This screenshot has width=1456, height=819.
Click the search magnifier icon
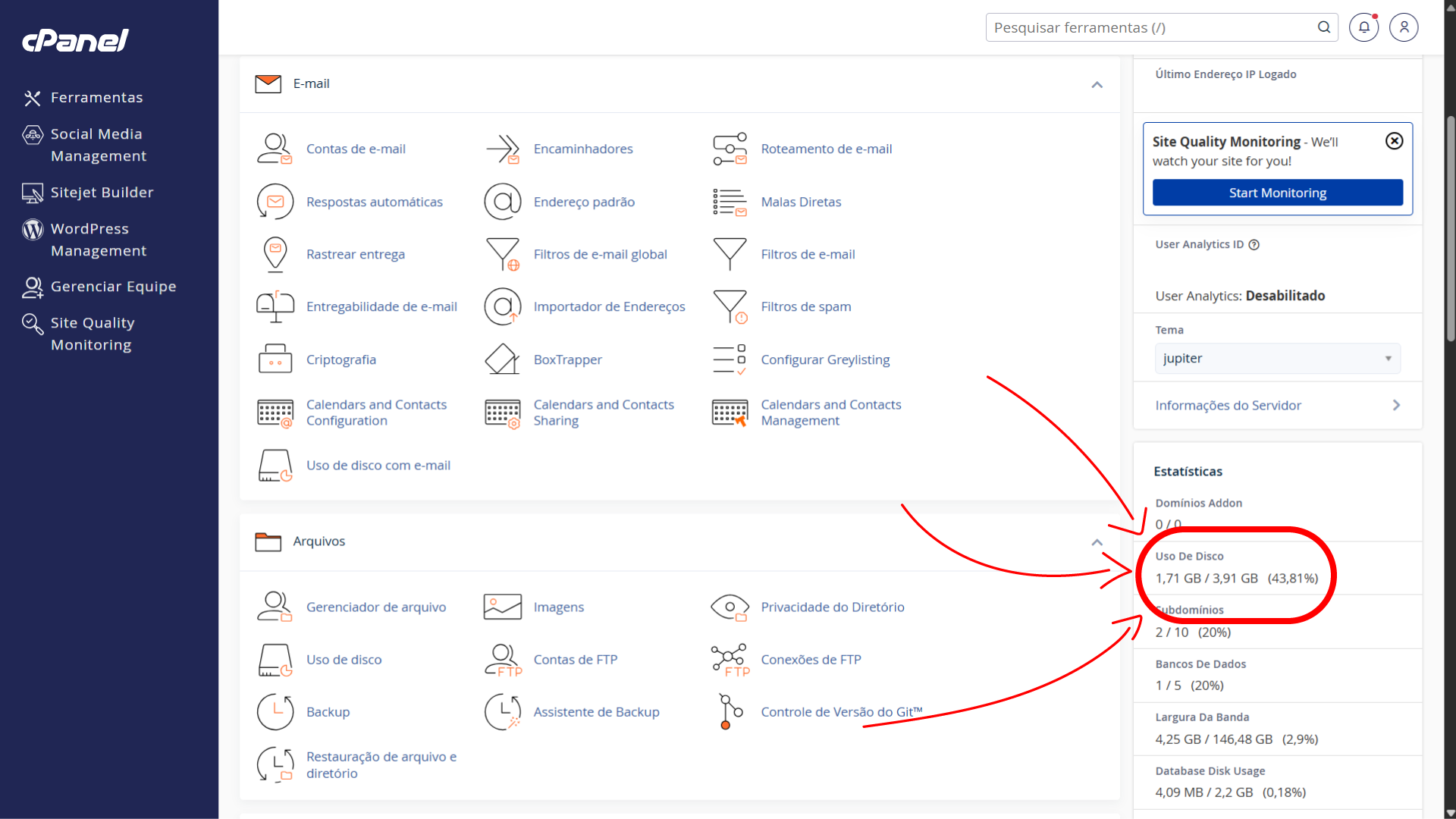(x=1324, y=27)
